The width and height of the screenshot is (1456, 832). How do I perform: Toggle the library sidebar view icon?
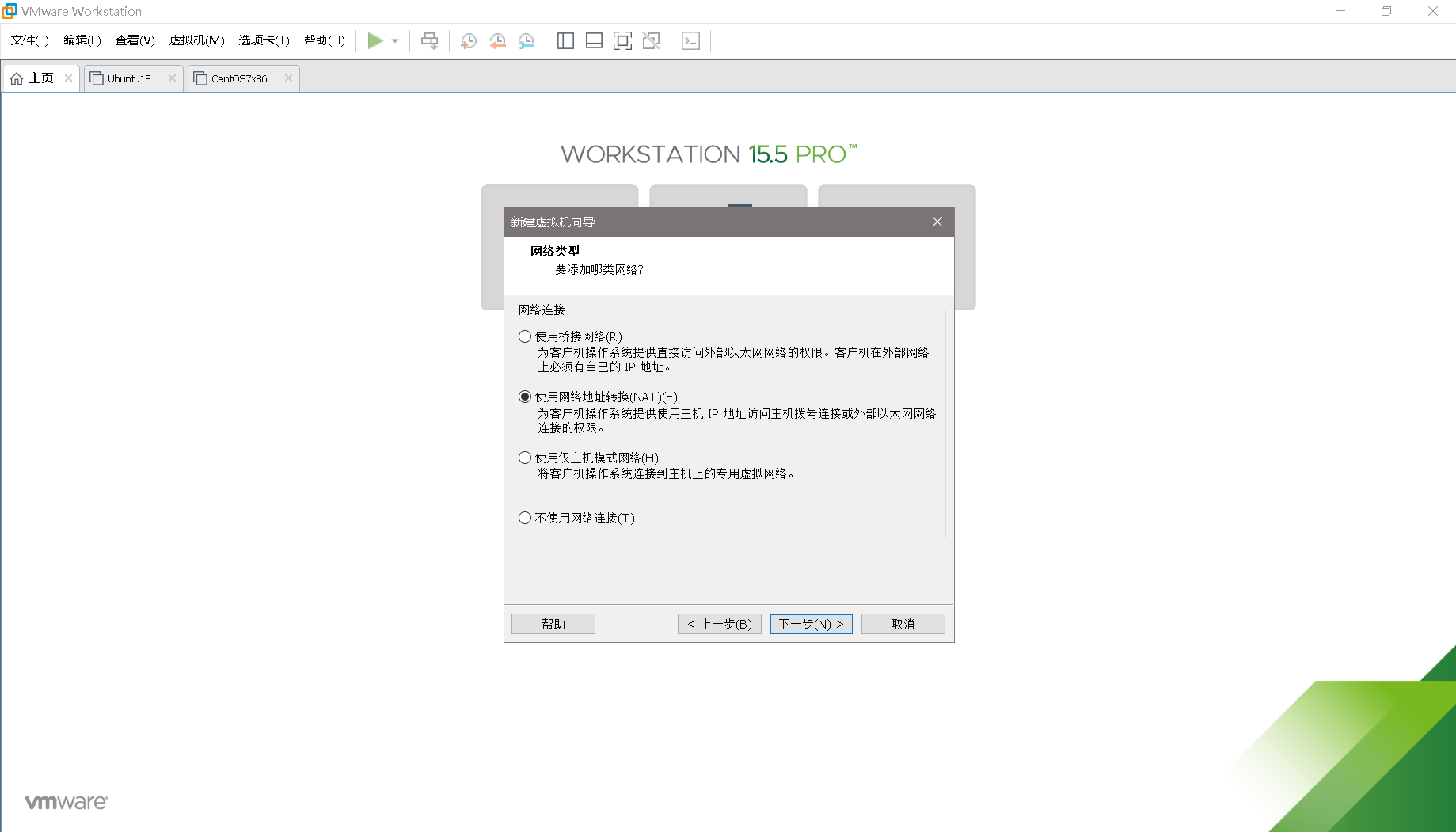(565, 41)
